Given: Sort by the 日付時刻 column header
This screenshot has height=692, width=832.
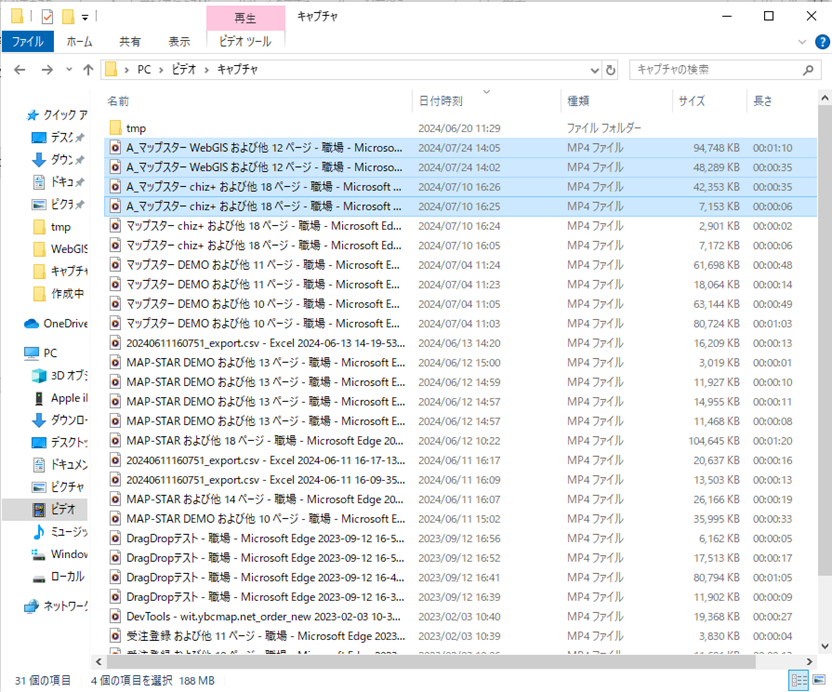Looking at the screenshot, I should [x=487, y=101].
